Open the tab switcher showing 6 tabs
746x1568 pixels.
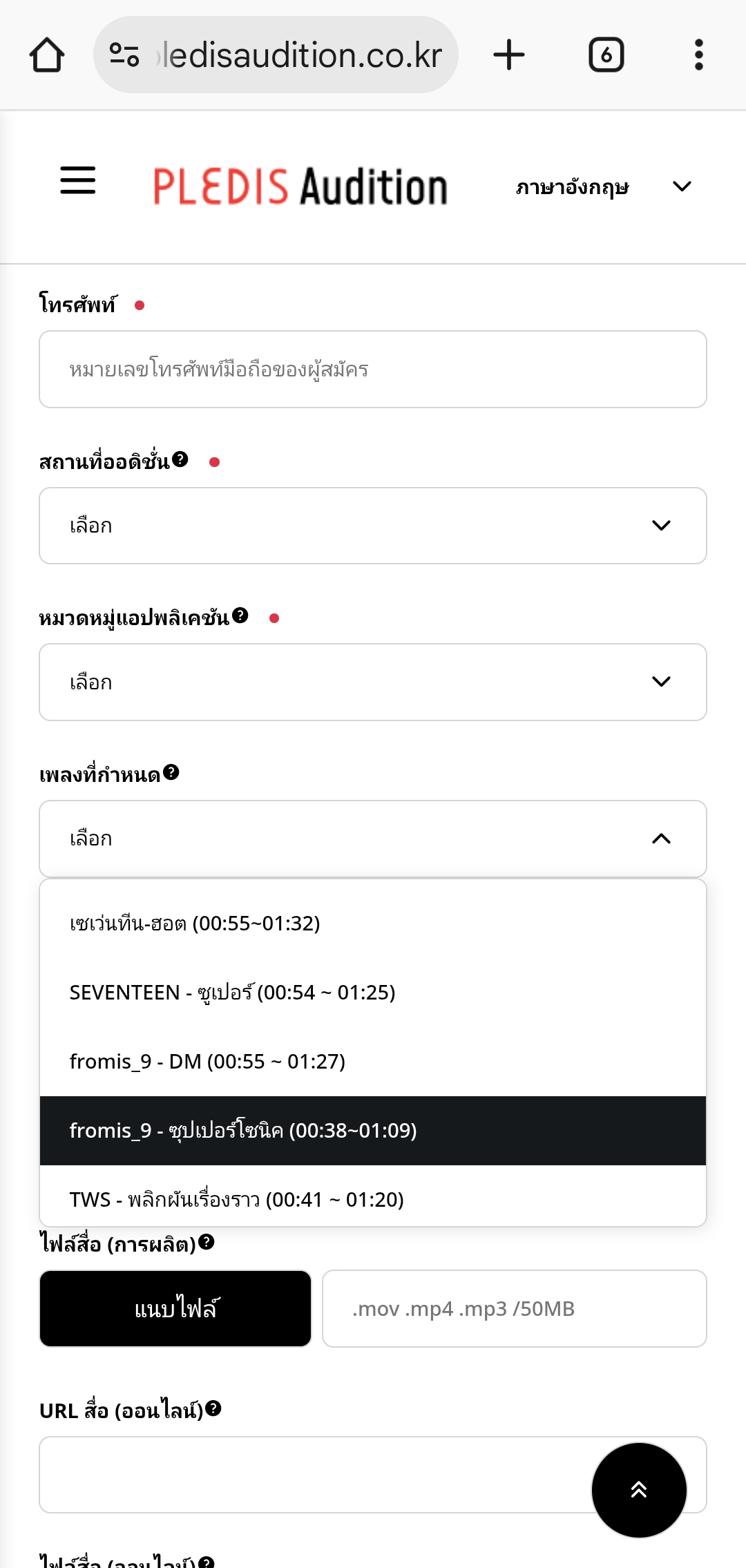[606, 55]
